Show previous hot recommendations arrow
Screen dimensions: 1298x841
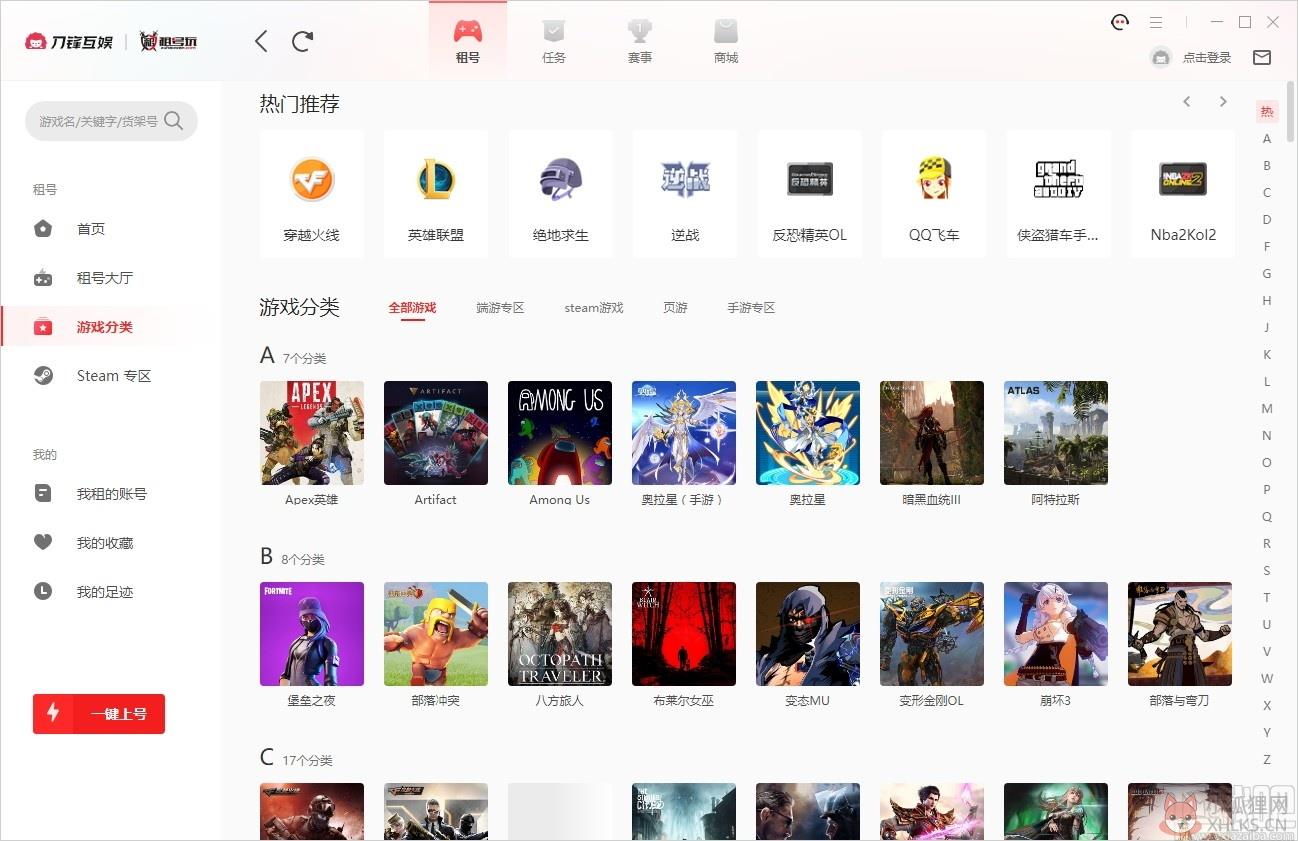tap(1187, 102)
